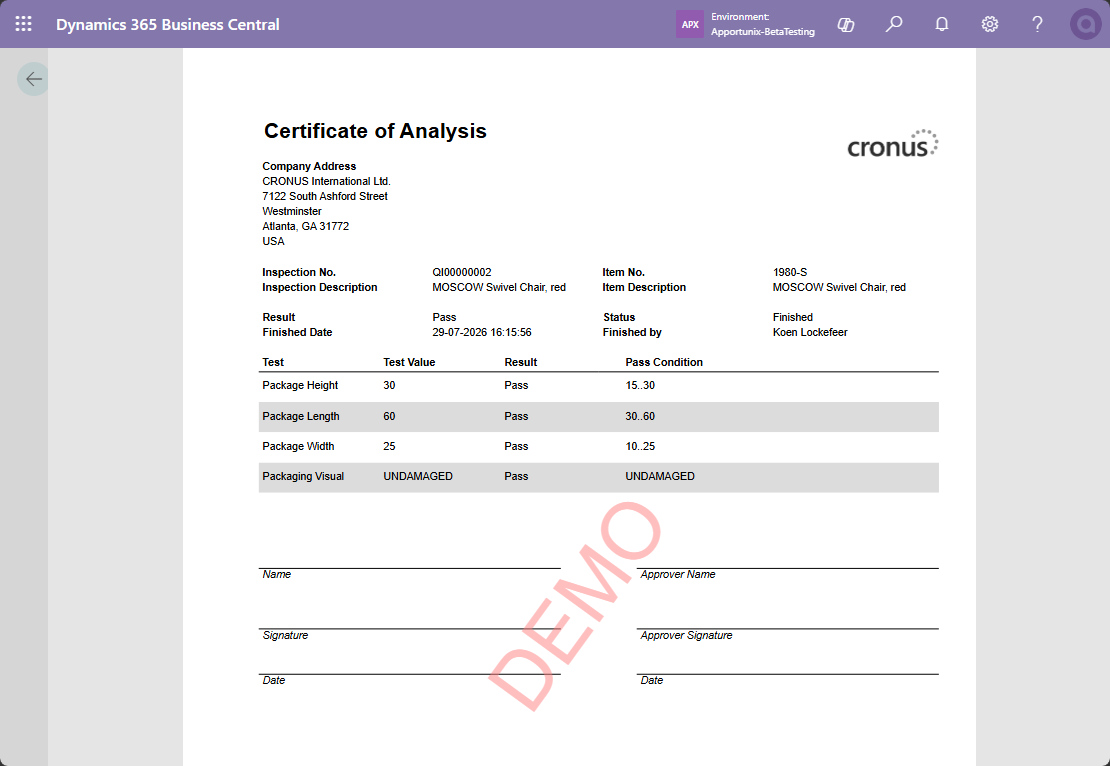Open the settings gear menu
This screenshot has width=1110, height=766.
pos(990,24)
